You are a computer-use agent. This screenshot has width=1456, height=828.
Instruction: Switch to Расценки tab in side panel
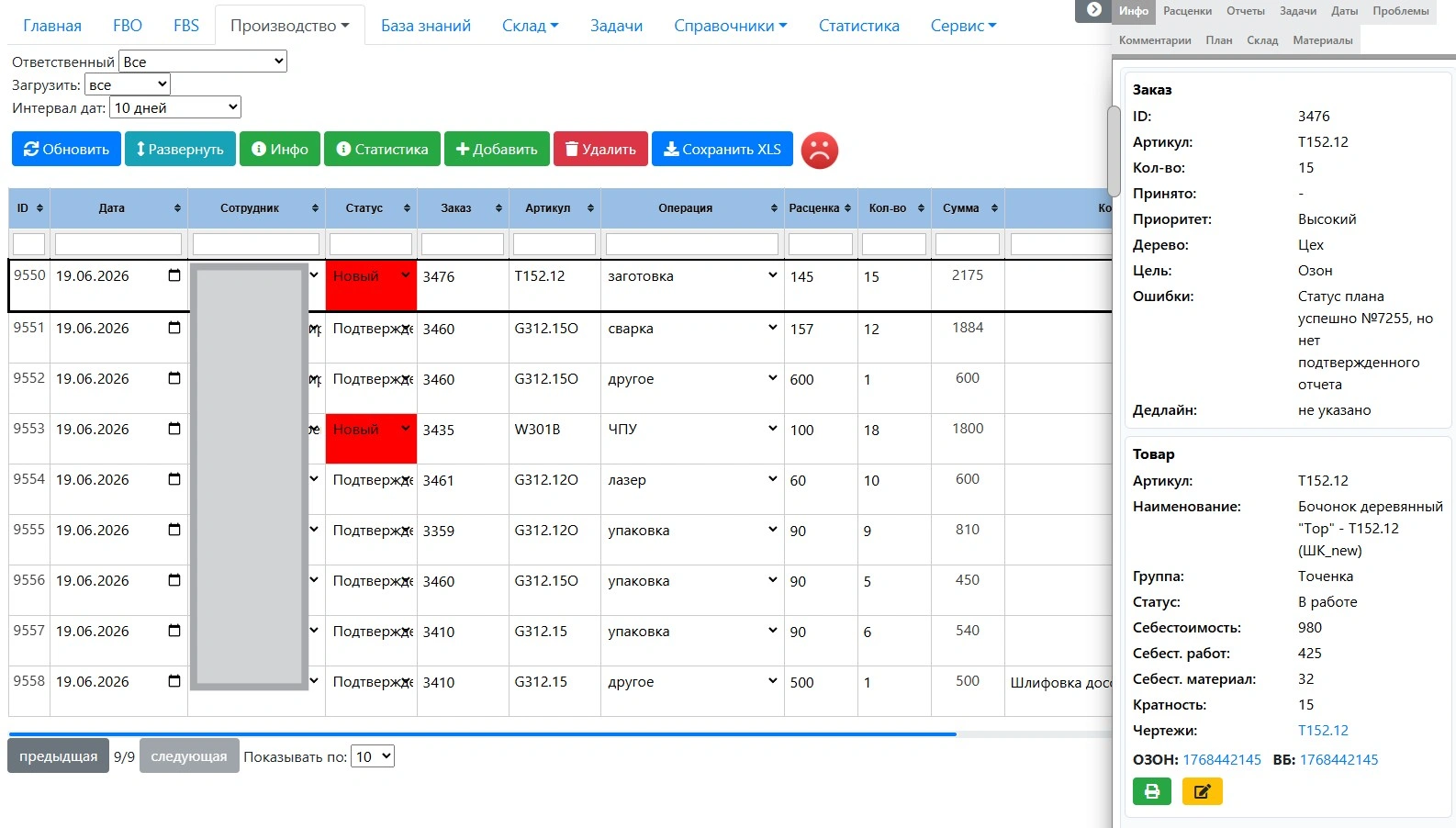[1187, 11]
